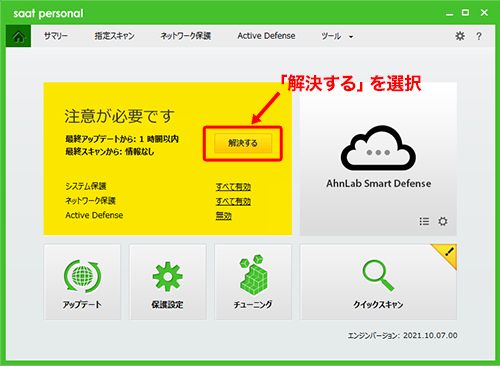This screenshot has height=366, width=500.
Task: Click the 注意が必要です heading
Action: pyautogui.click(x=119, y=116)
